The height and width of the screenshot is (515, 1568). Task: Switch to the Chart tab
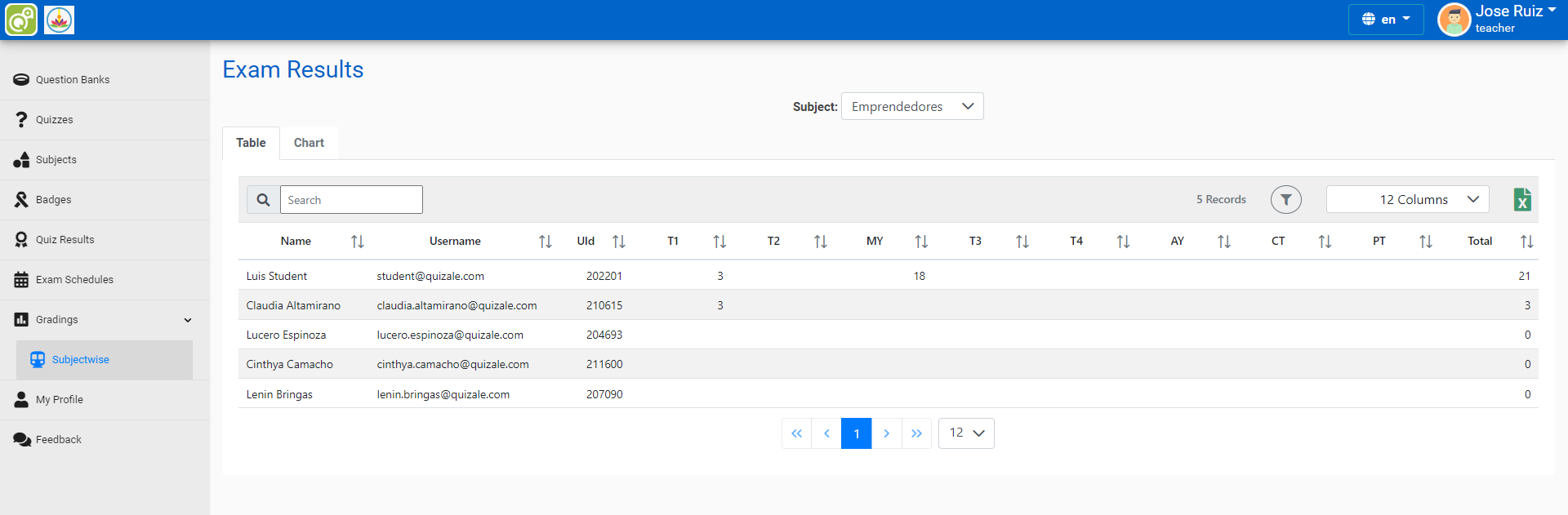click(x=309, y=143)
